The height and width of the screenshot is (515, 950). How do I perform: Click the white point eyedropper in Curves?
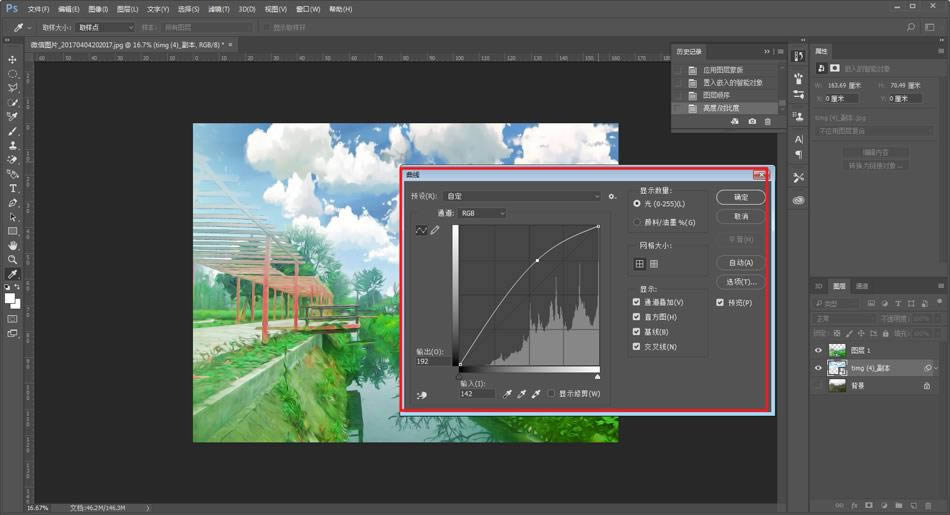[536, 394]
